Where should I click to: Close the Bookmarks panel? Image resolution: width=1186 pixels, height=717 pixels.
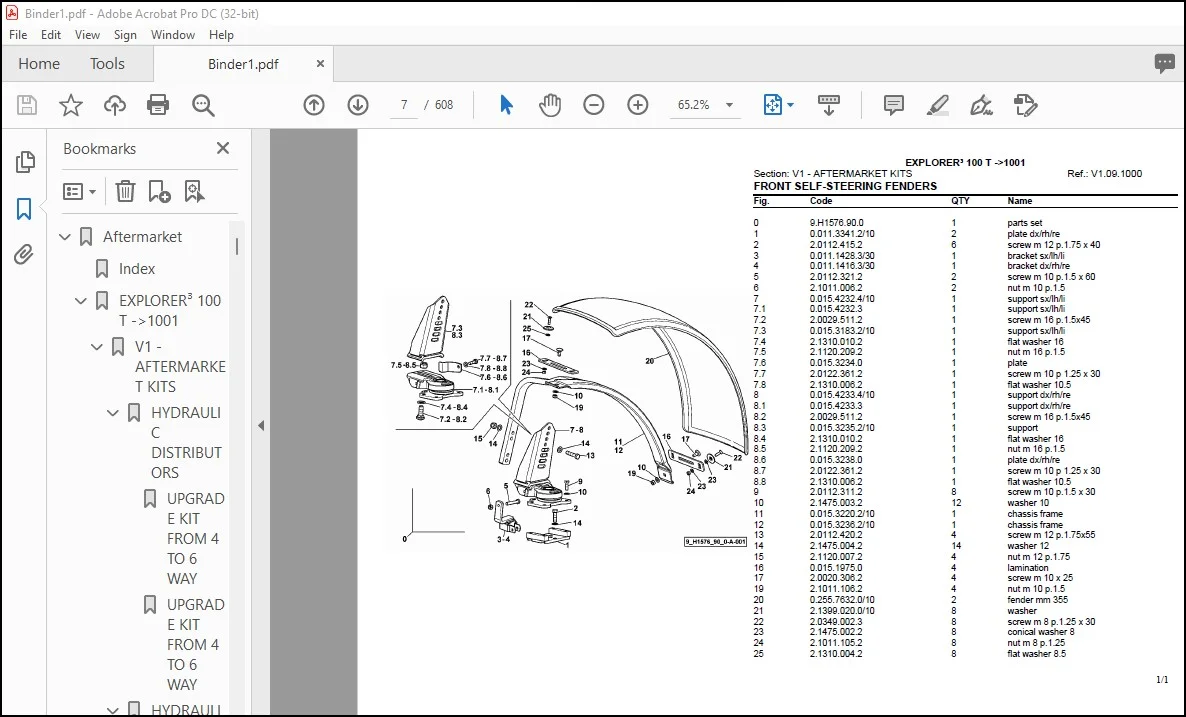point(222,148)
